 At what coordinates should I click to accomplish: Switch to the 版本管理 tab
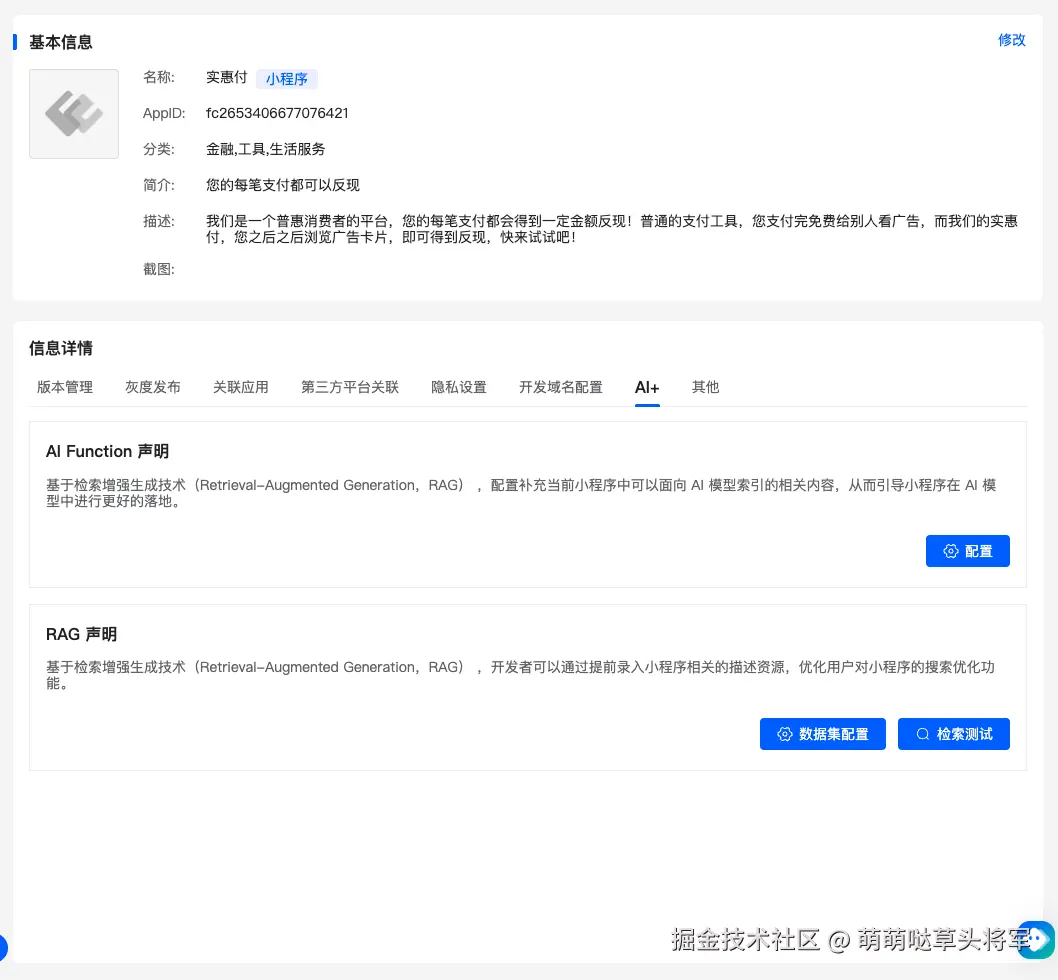(64, 387)
